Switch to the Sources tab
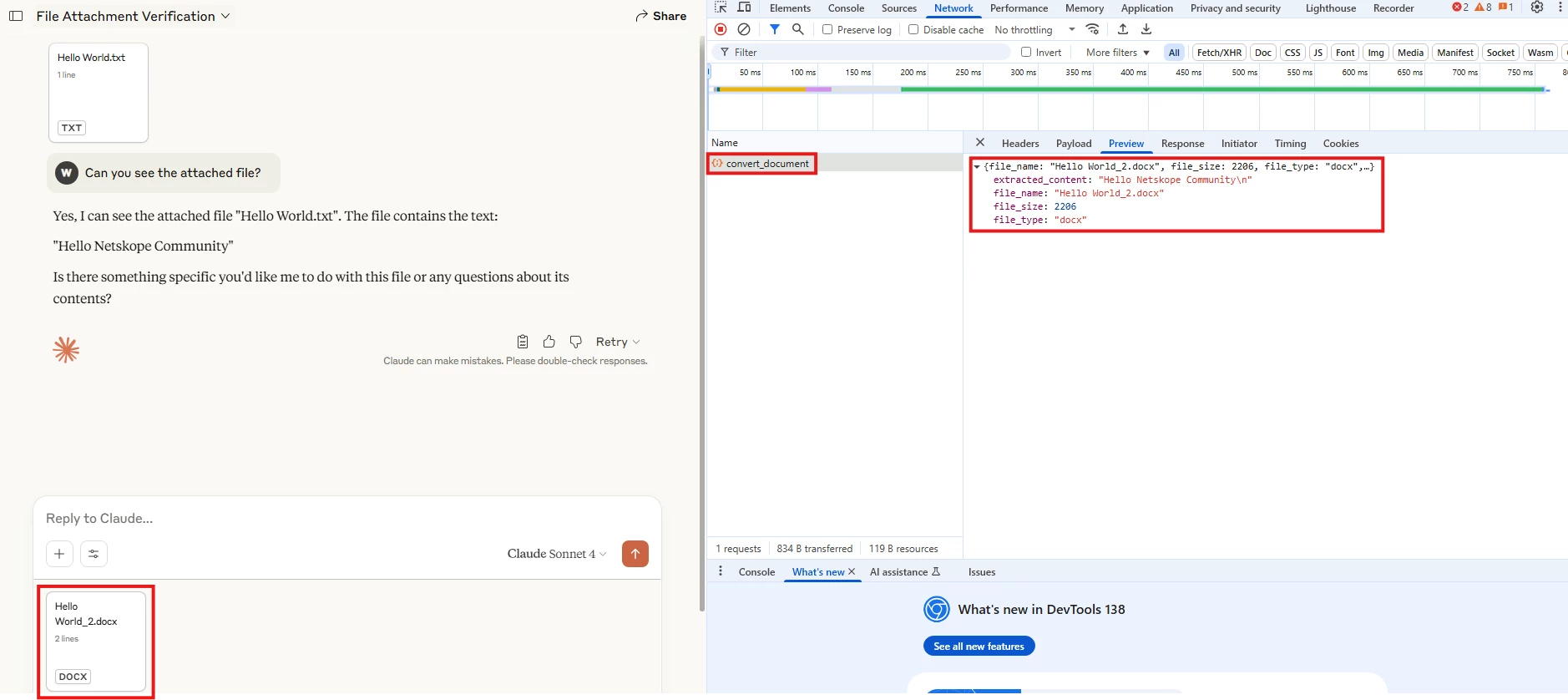 pyautogui.click(x=899, y=8)
